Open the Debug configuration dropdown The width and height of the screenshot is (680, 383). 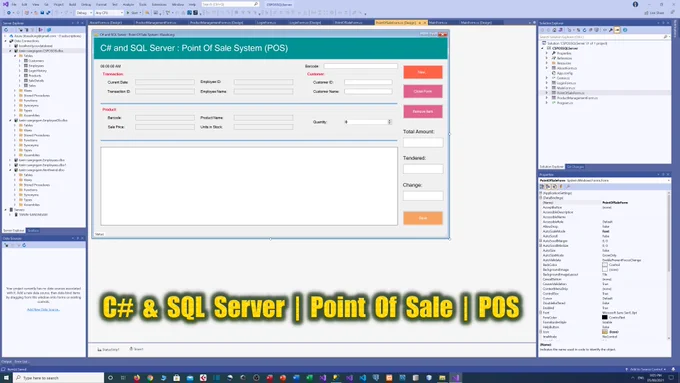[x=84, y=13]
